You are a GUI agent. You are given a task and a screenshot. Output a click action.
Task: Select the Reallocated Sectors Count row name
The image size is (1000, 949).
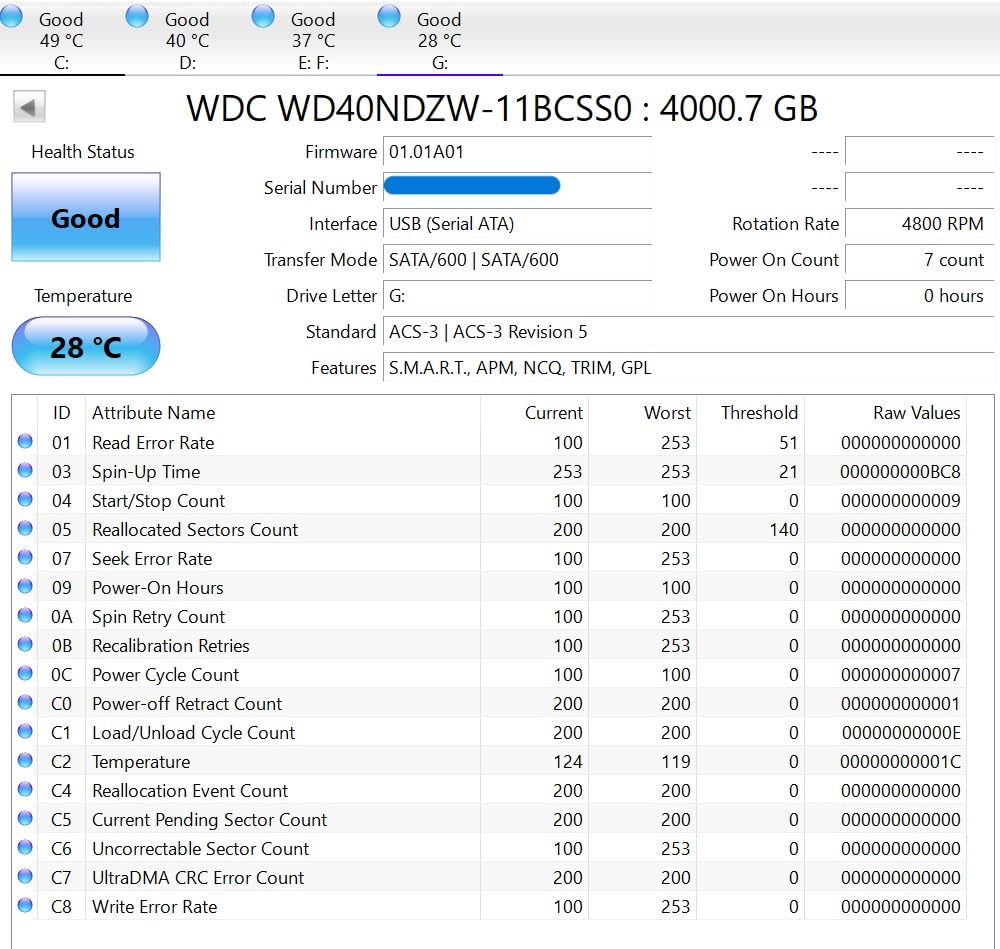click(x=195, y=530)
